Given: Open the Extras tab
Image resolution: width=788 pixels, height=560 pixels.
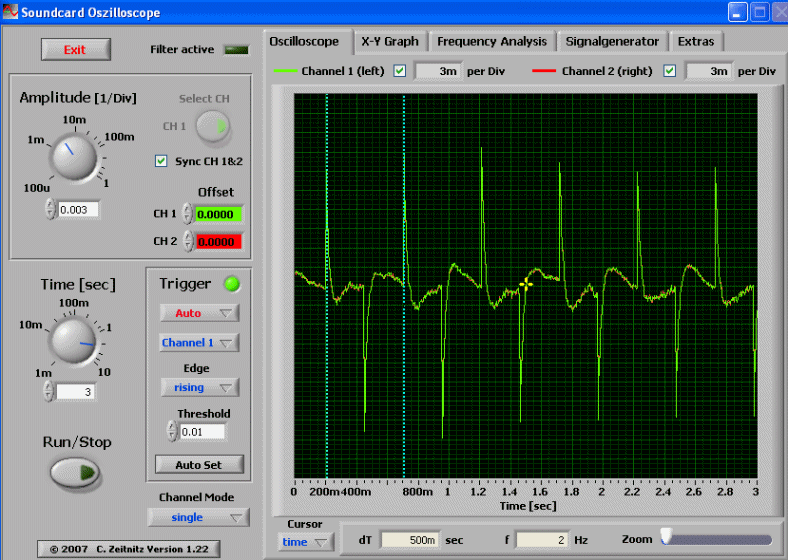Looking at the screenshot, I should tap(696, 42).
